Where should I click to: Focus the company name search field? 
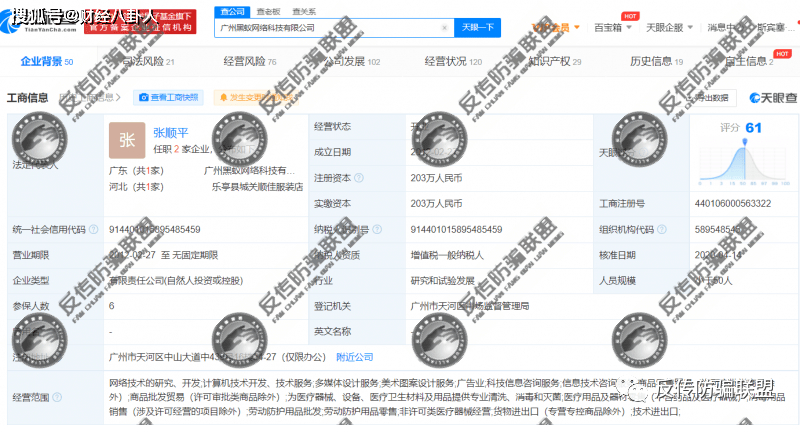click(x=329, y=28)
